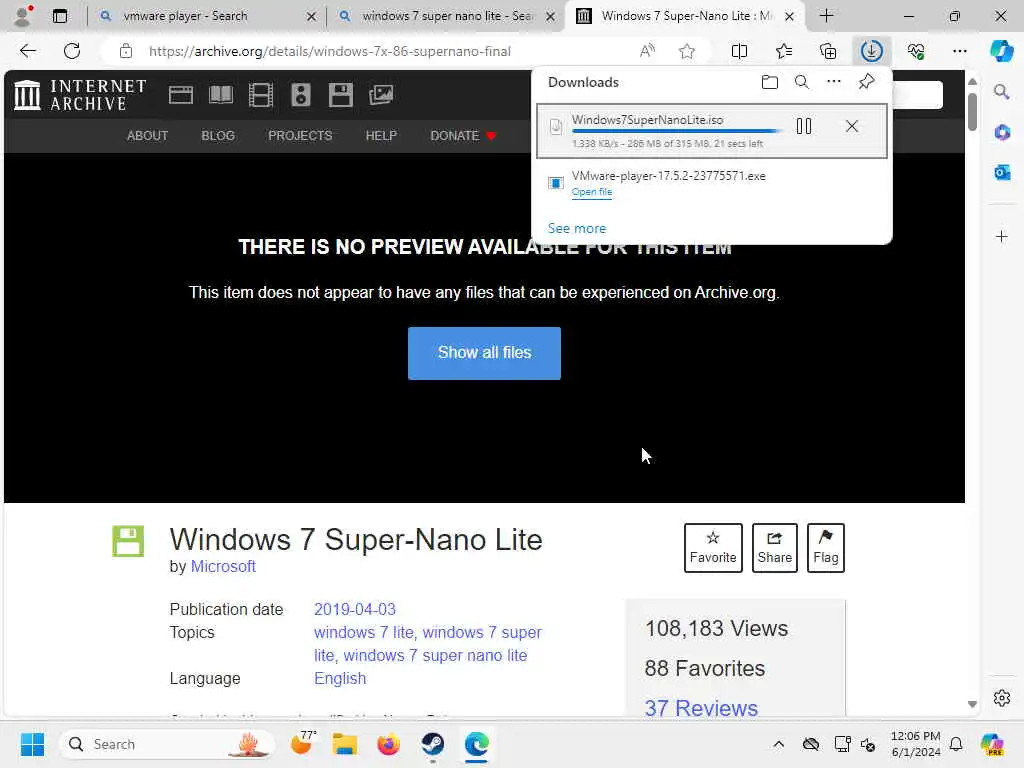The image size is (1024, 768).
Task: Open DONATE menu item
Action: [x=463, y=136]
